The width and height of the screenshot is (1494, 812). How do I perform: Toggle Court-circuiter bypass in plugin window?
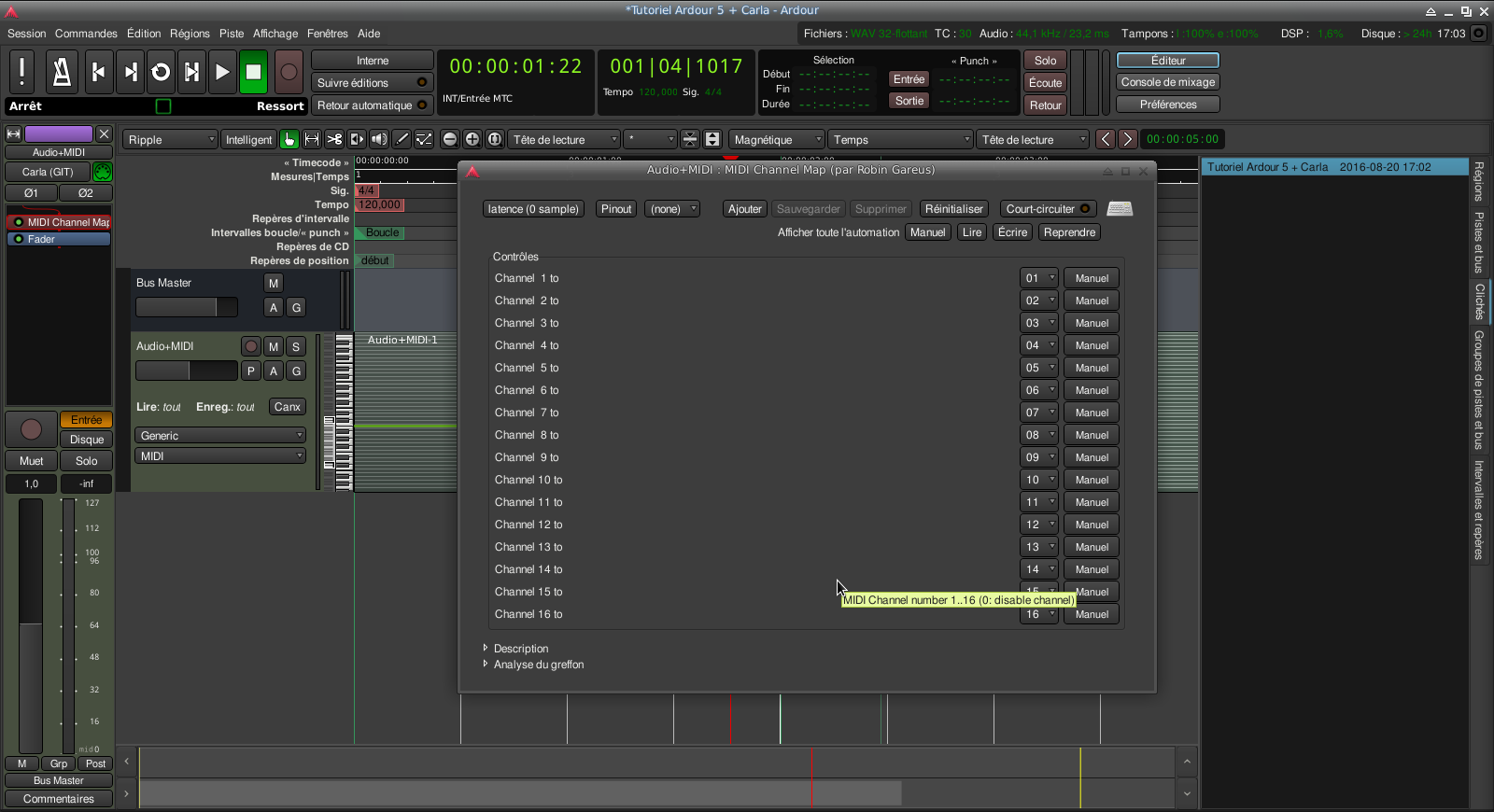pos(1048,209)
